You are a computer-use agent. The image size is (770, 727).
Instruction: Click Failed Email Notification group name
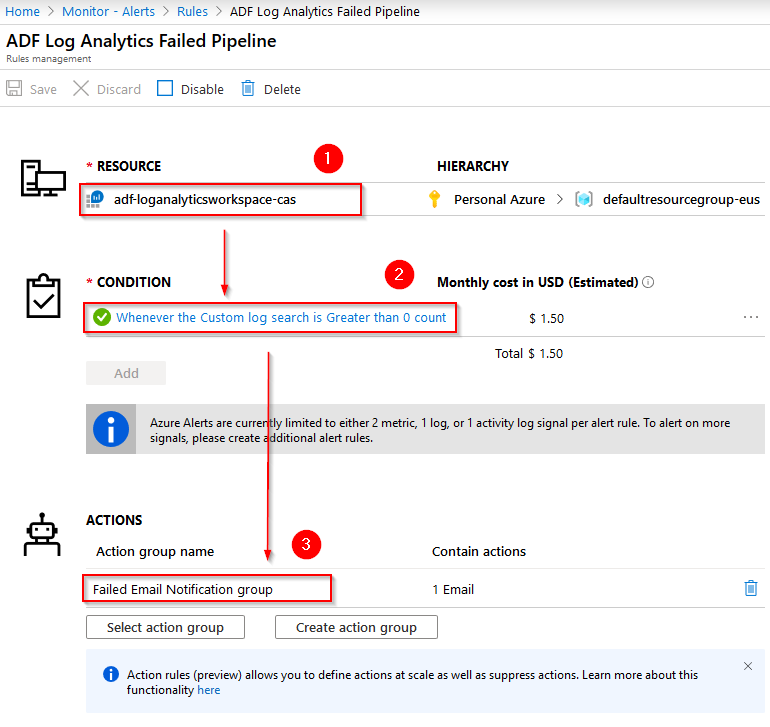click(183, 589)
